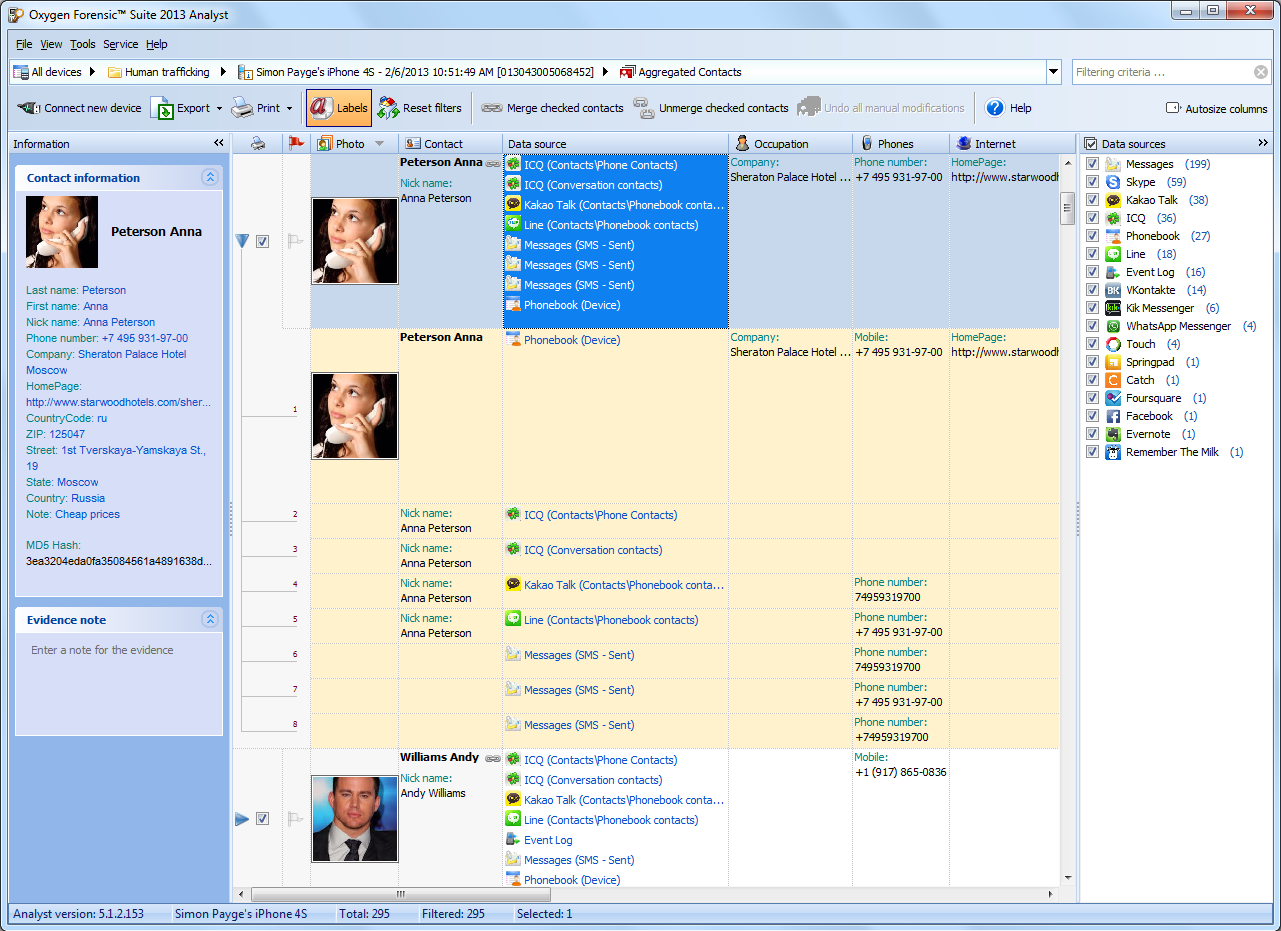Screen dimensions: 1281x931
Task: Click the Merge checked contacts icon
Action: (491, 108)
